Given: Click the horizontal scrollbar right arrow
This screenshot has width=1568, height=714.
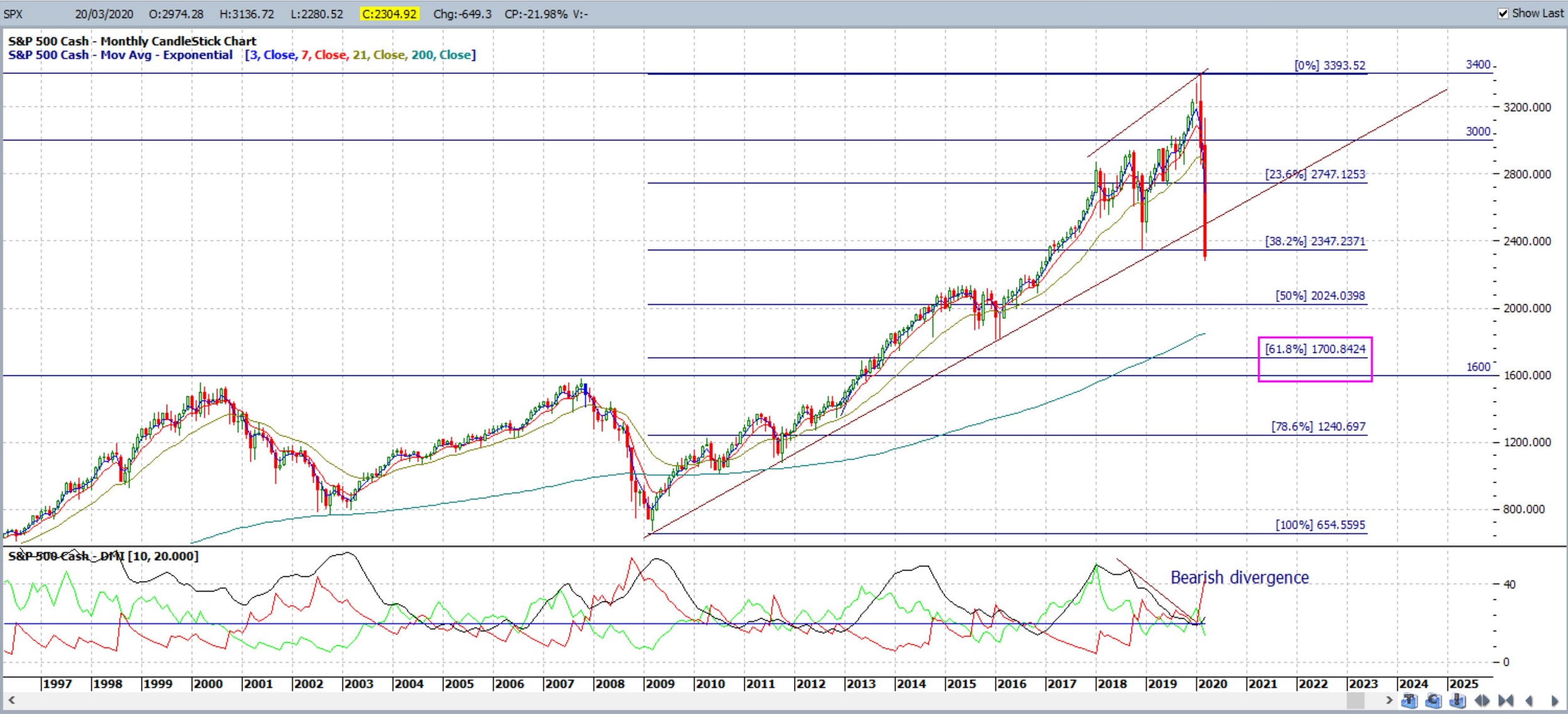Looking at the screenshot, I should click(1389, 700).
